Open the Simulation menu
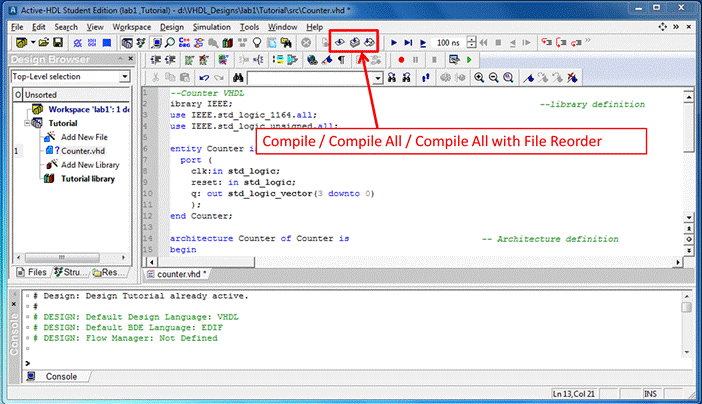 tap(211, 27)
